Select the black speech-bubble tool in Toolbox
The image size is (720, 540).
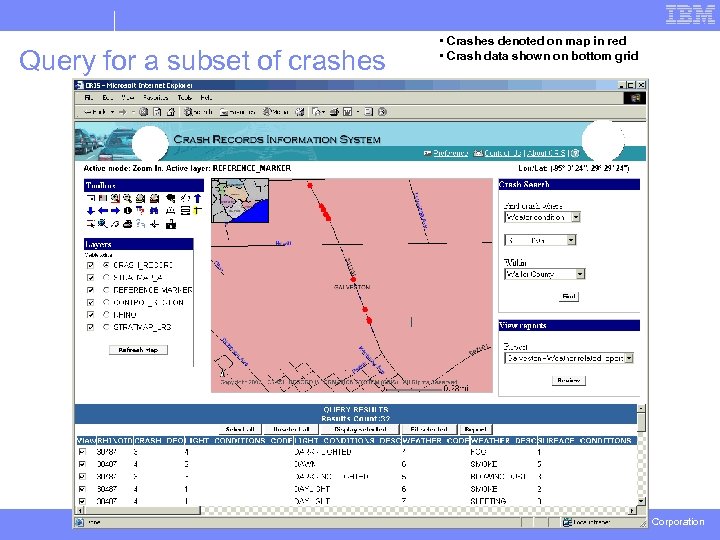pyautogui.click(x=171, y=198)
